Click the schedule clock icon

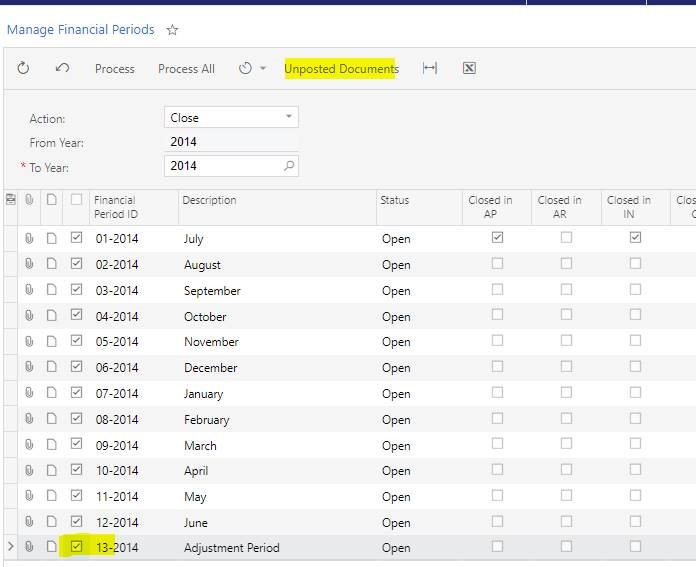tap(245, 68)
